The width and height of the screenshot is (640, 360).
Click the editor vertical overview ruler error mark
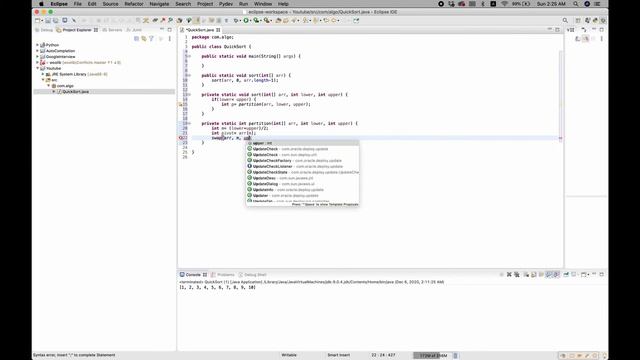(560, 138)
